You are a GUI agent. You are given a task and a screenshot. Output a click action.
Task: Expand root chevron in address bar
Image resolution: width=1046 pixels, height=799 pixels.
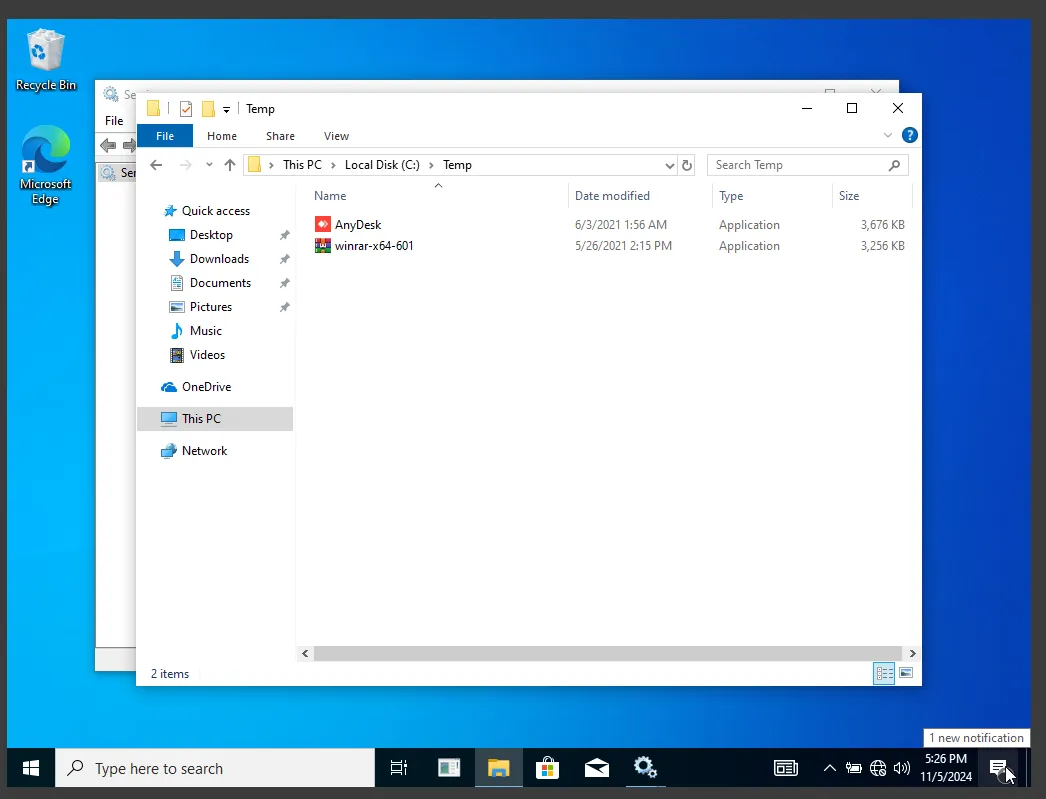[x=271, y=165]
